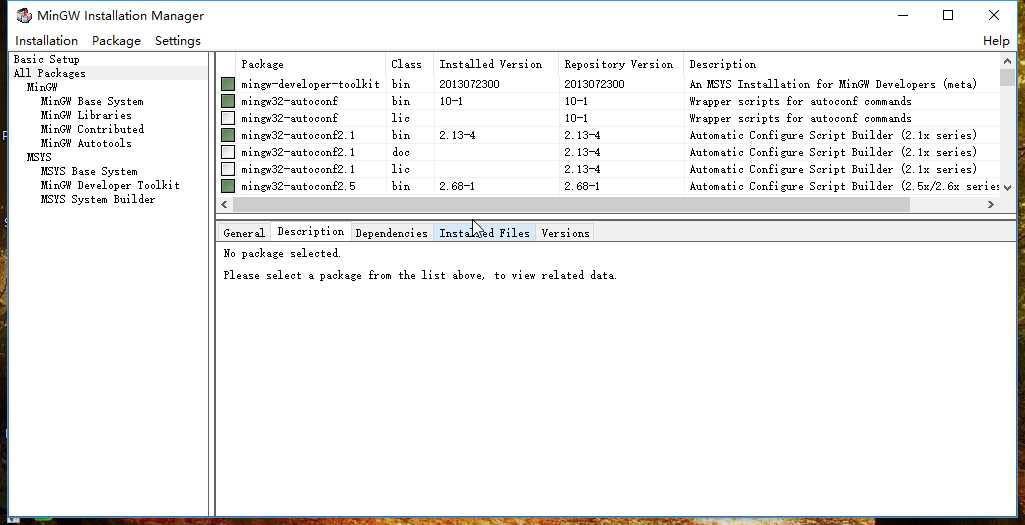Click the package list scroll-right arrow
The height and width of the screenshot is (525, 1025).
(x=990, y=204)
